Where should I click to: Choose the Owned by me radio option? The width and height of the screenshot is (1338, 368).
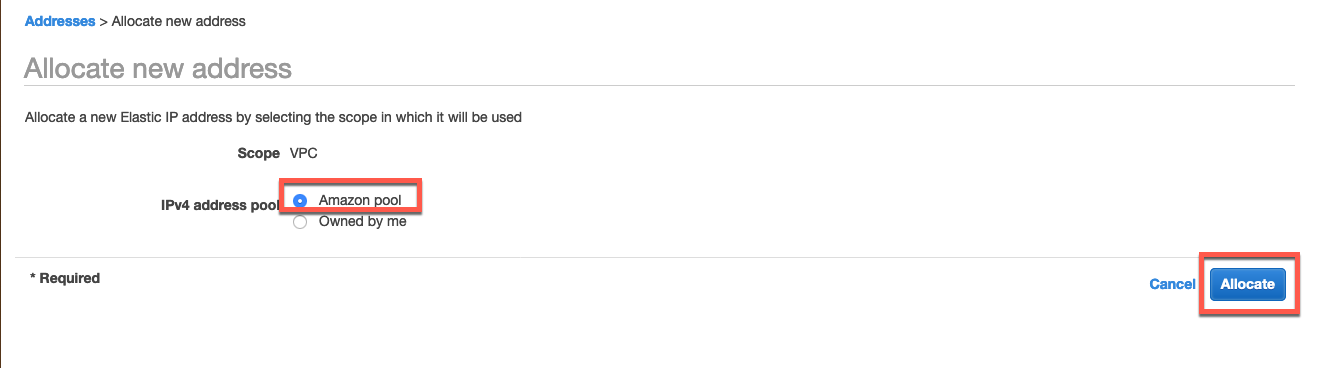(x=300, y=222)
